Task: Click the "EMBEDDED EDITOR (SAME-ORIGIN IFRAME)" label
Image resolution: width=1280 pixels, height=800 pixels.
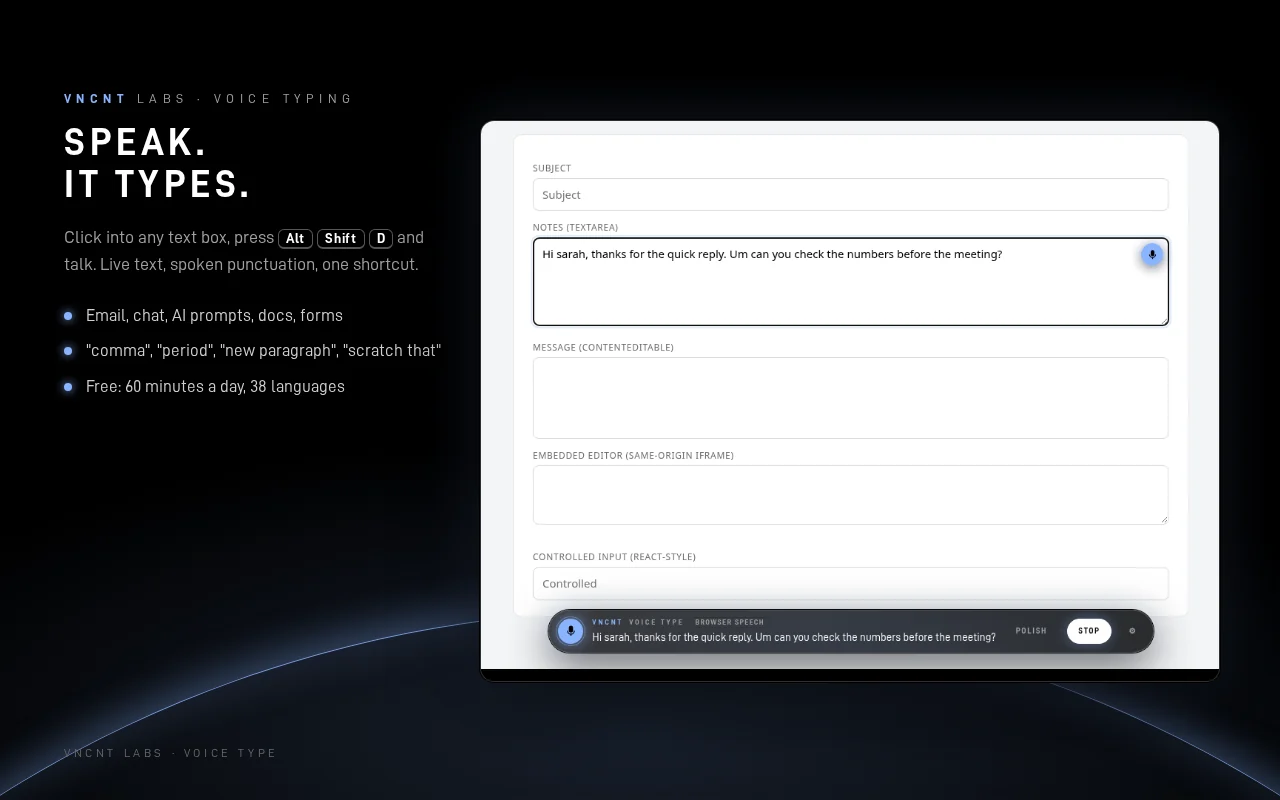Action: click(x=633, y=455)
